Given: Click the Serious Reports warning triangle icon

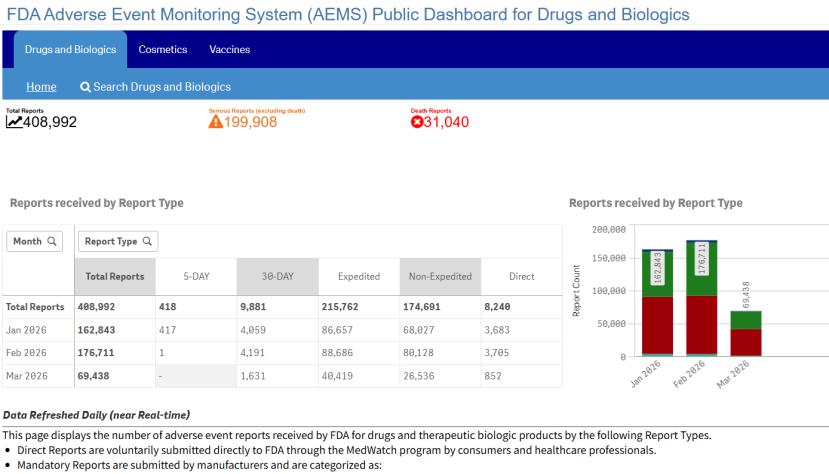Looking at the screenshot, I should 215,122.
